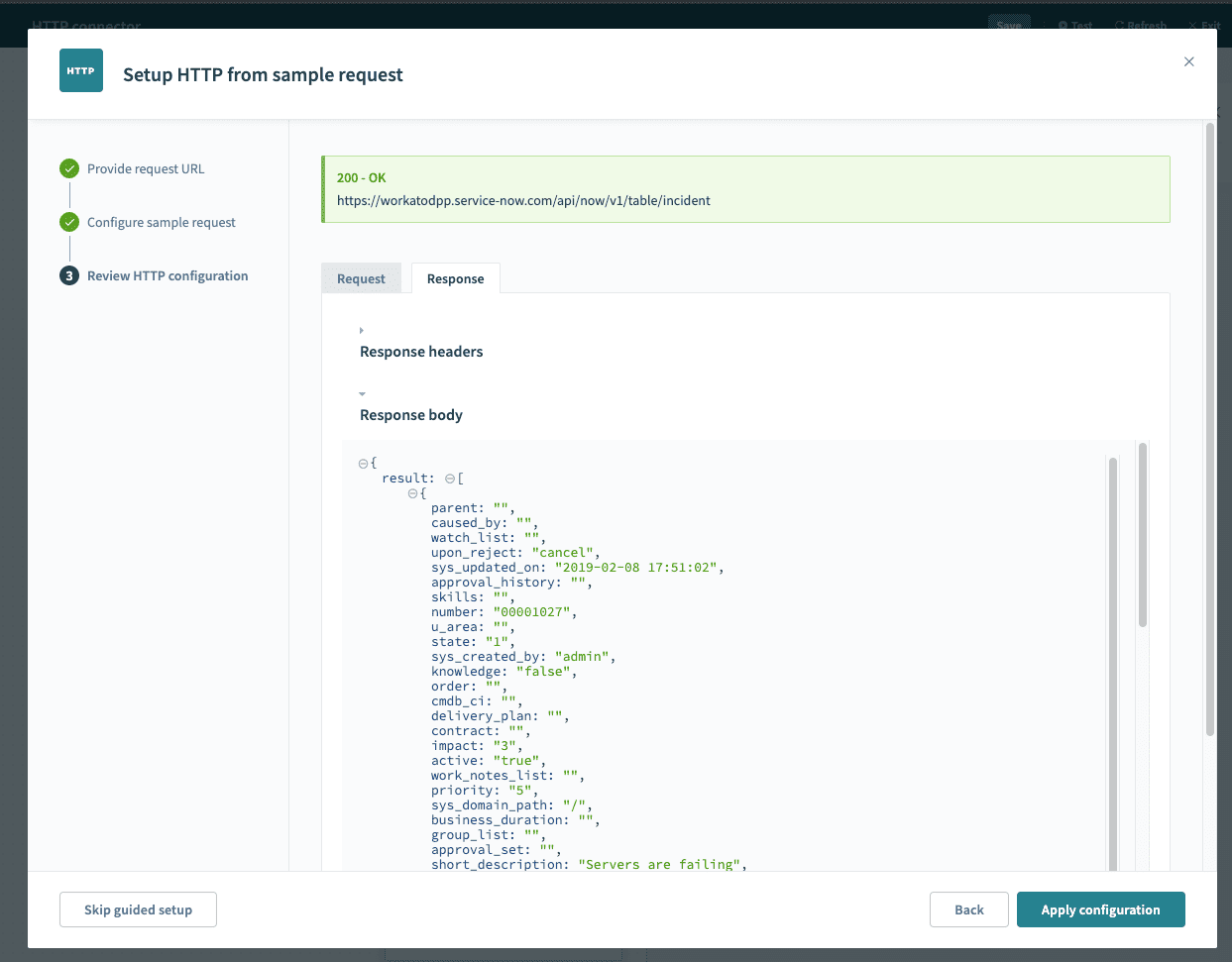The height and width of the screenshot is (962, 1232).
Task: Click the request URL in the 200 OK banner
Action: (522, 200)
